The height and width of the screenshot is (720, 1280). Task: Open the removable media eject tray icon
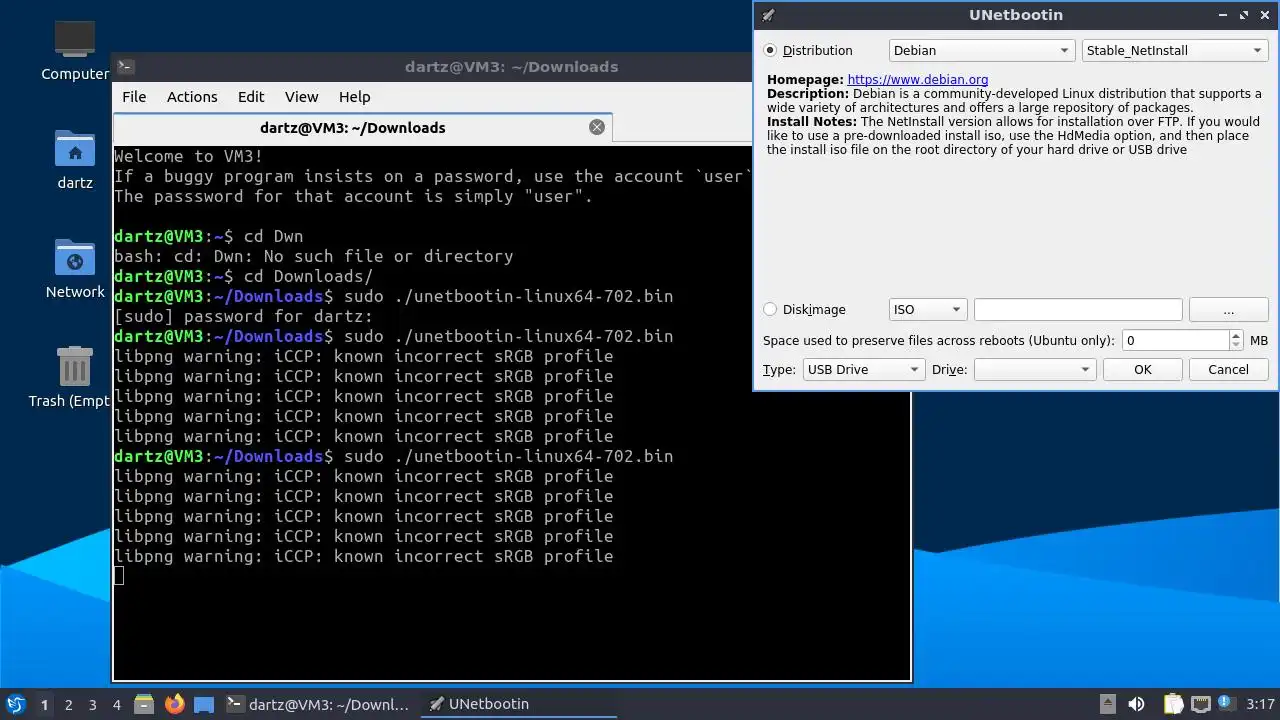(1107, 704)
